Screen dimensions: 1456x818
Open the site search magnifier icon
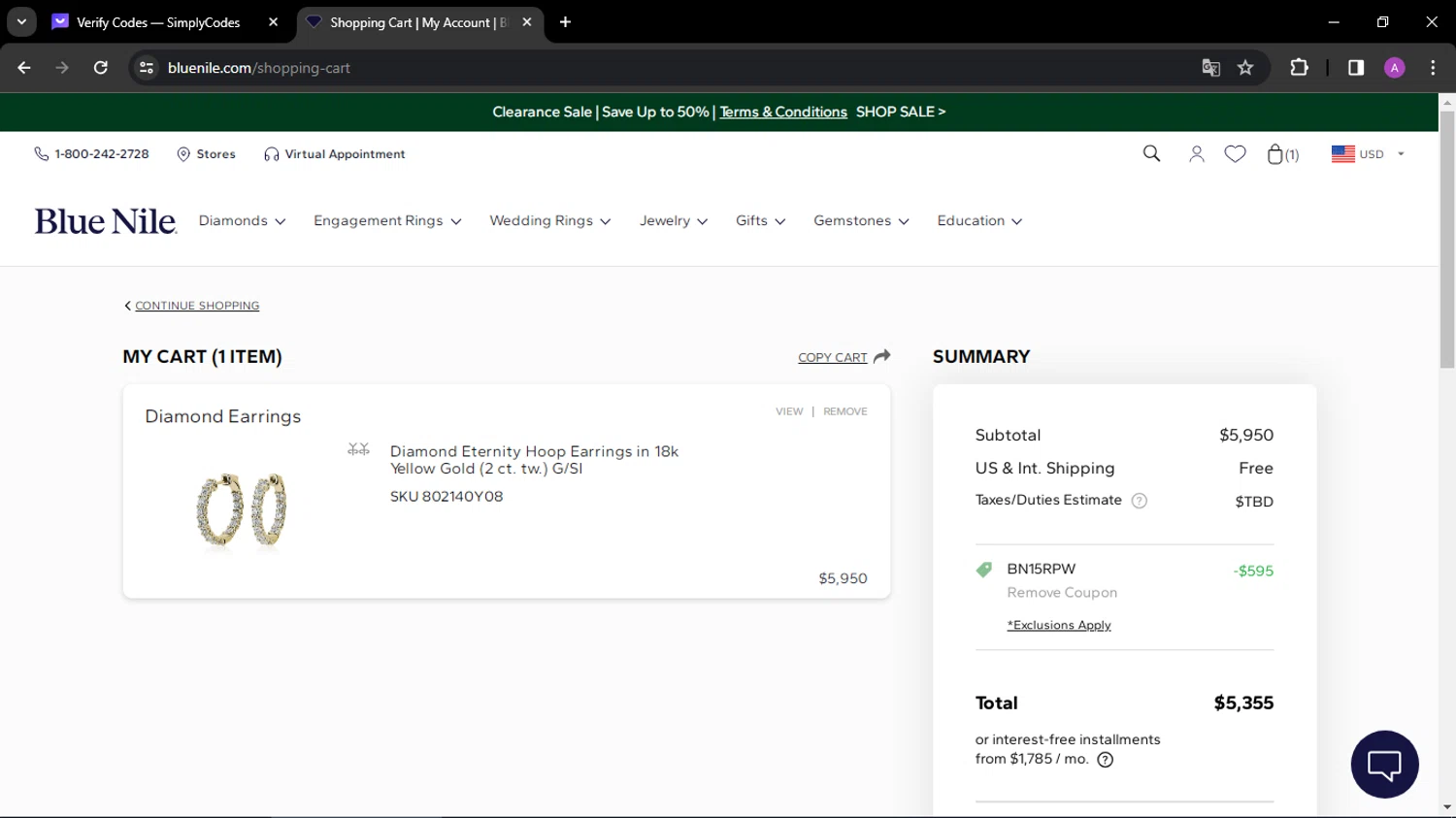point(1152,153)
